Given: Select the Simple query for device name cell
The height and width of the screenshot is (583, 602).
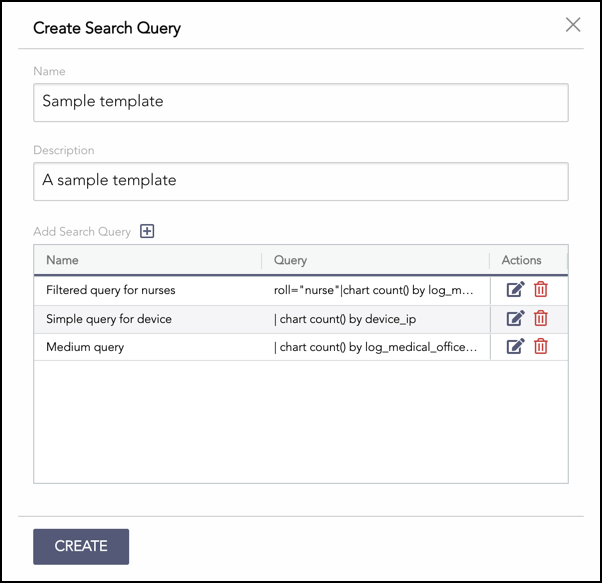Looking at the screenshot, I should click(x=108, y=319).
